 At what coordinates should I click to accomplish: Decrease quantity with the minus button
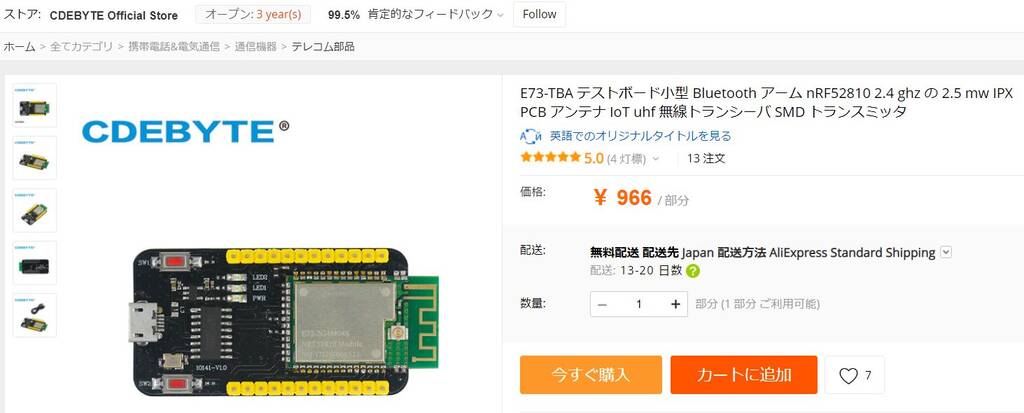602,304
